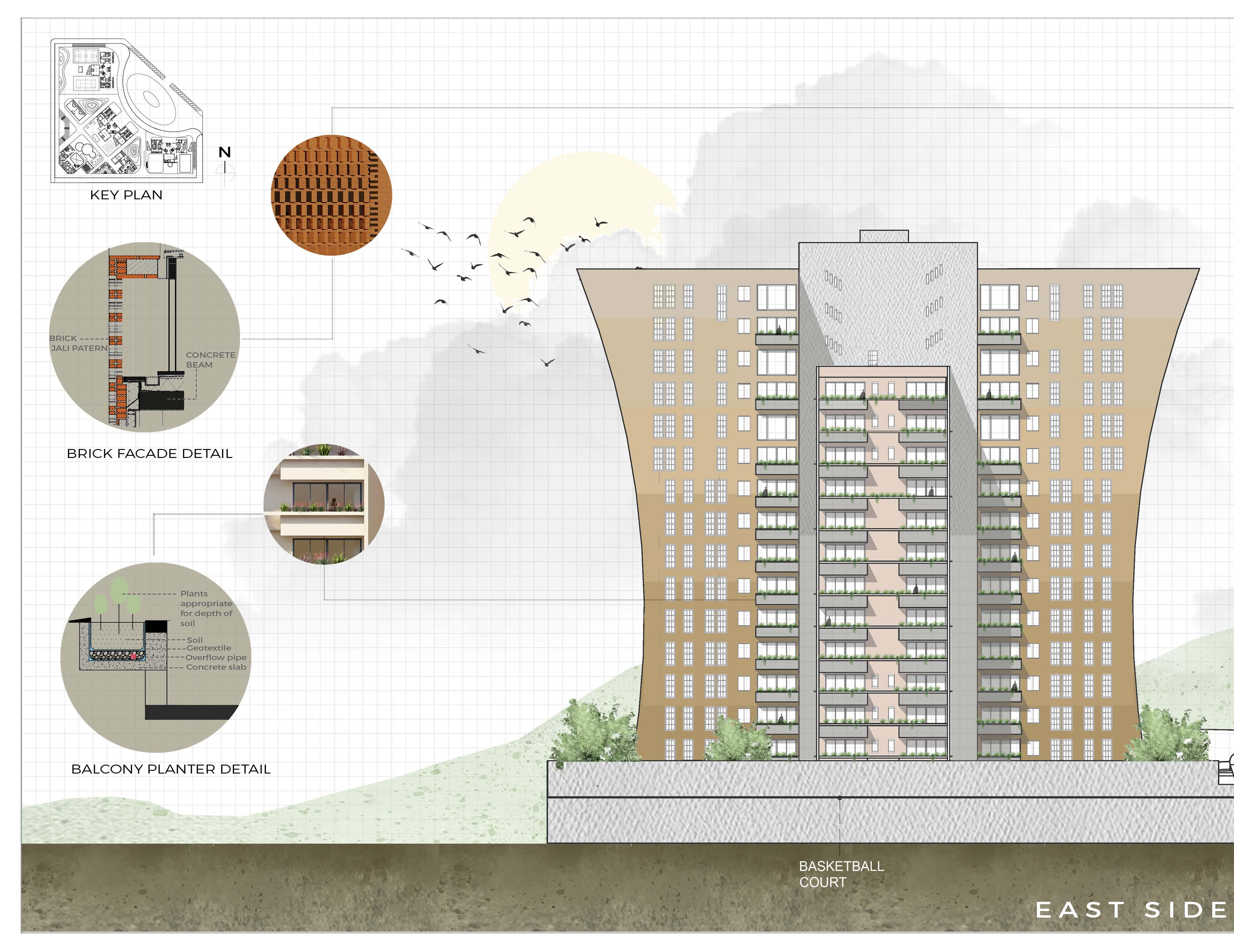Click the balcony render circular image

pos(324,504)
